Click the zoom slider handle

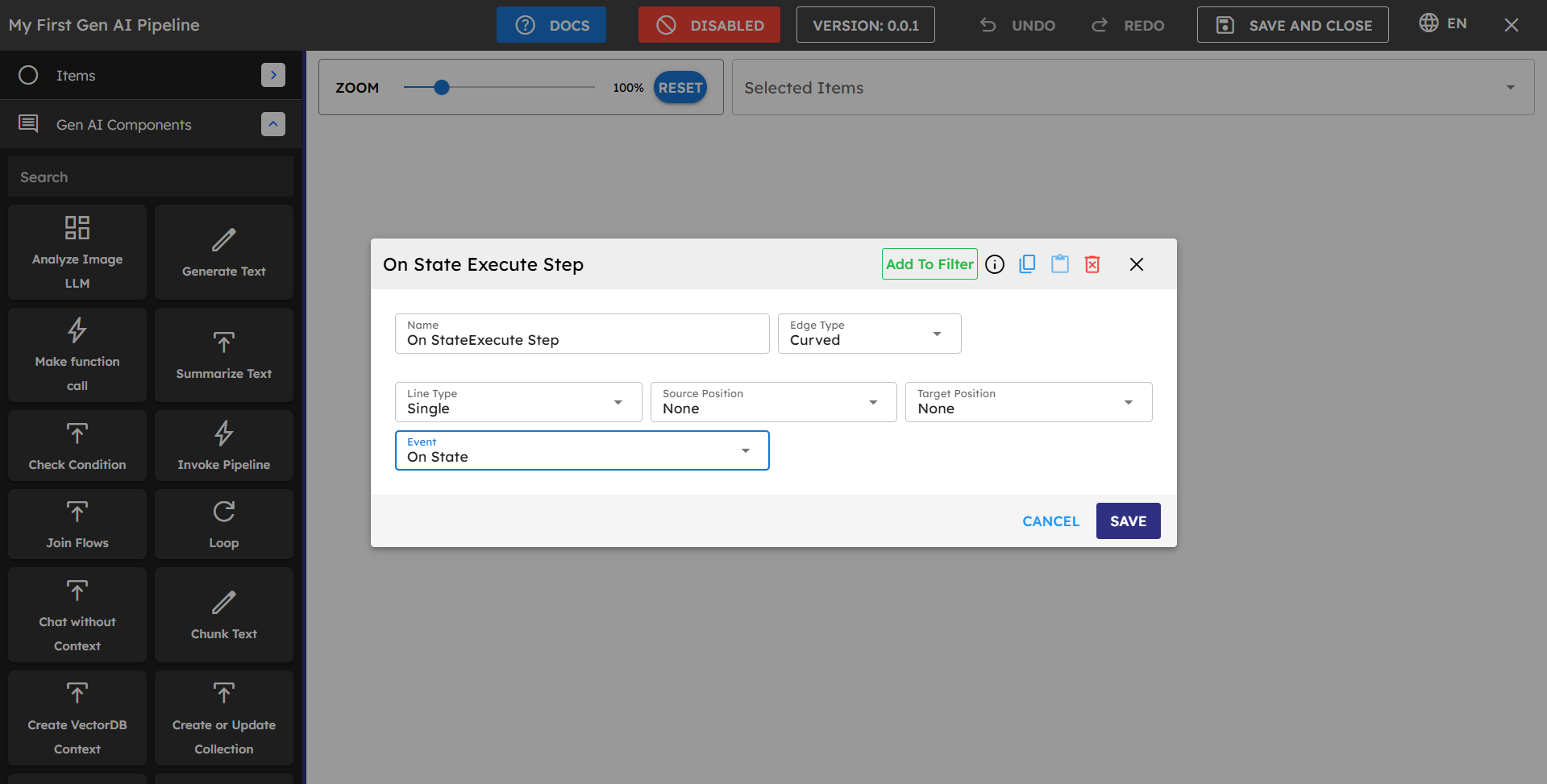coord(441,87)
